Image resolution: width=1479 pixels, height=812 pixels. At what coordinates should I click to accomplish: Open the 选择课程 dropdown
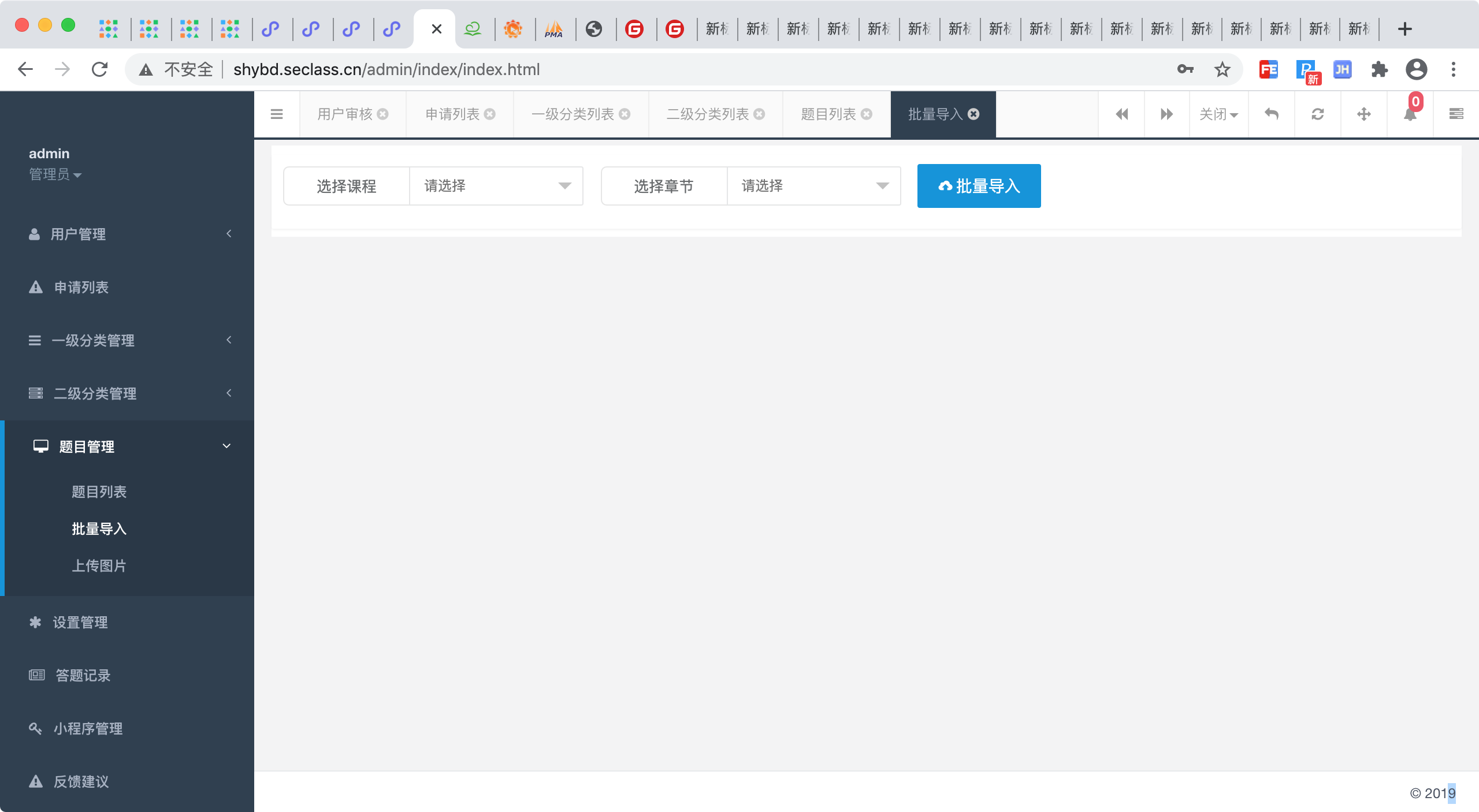coord(496,186)
